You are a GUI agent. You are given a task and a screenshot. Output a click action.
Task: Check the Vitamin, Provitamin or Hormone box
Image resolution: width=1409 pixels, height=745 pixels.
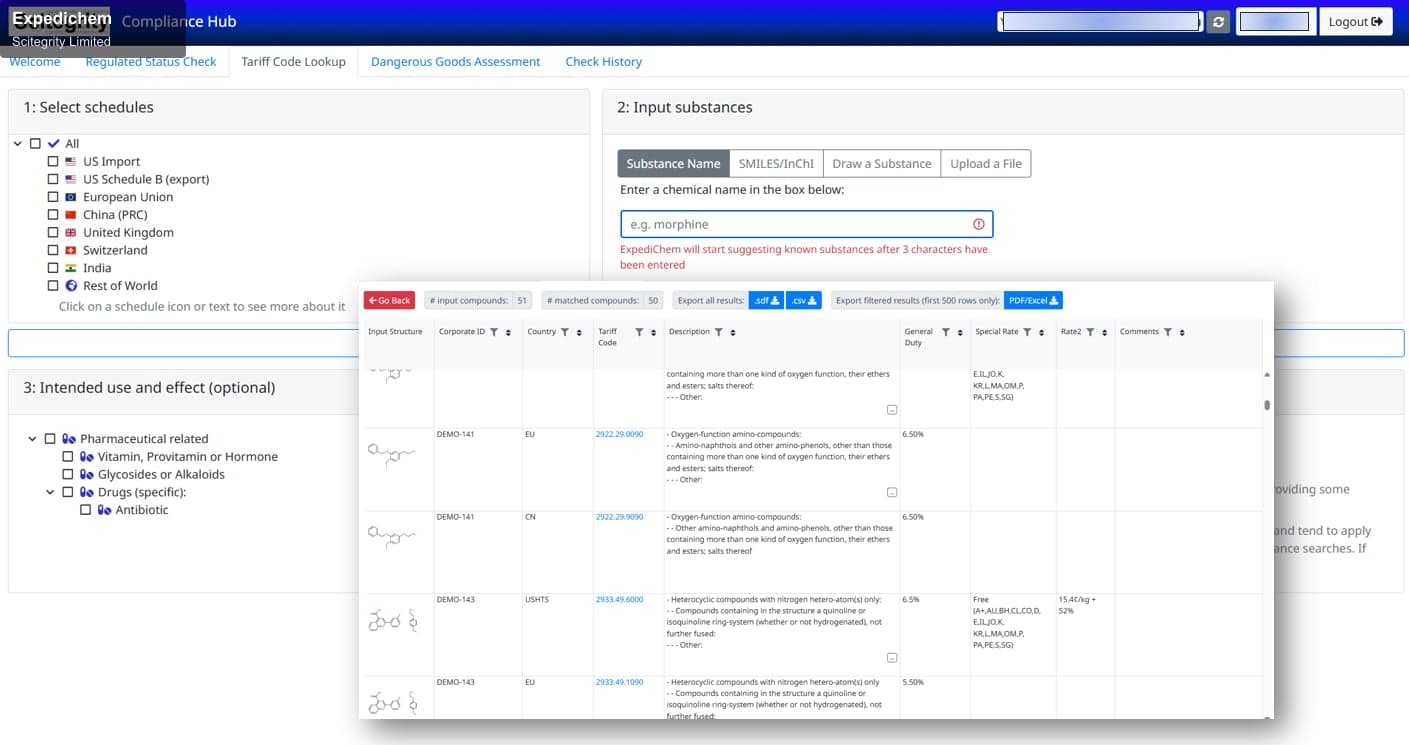coord(68,457)
